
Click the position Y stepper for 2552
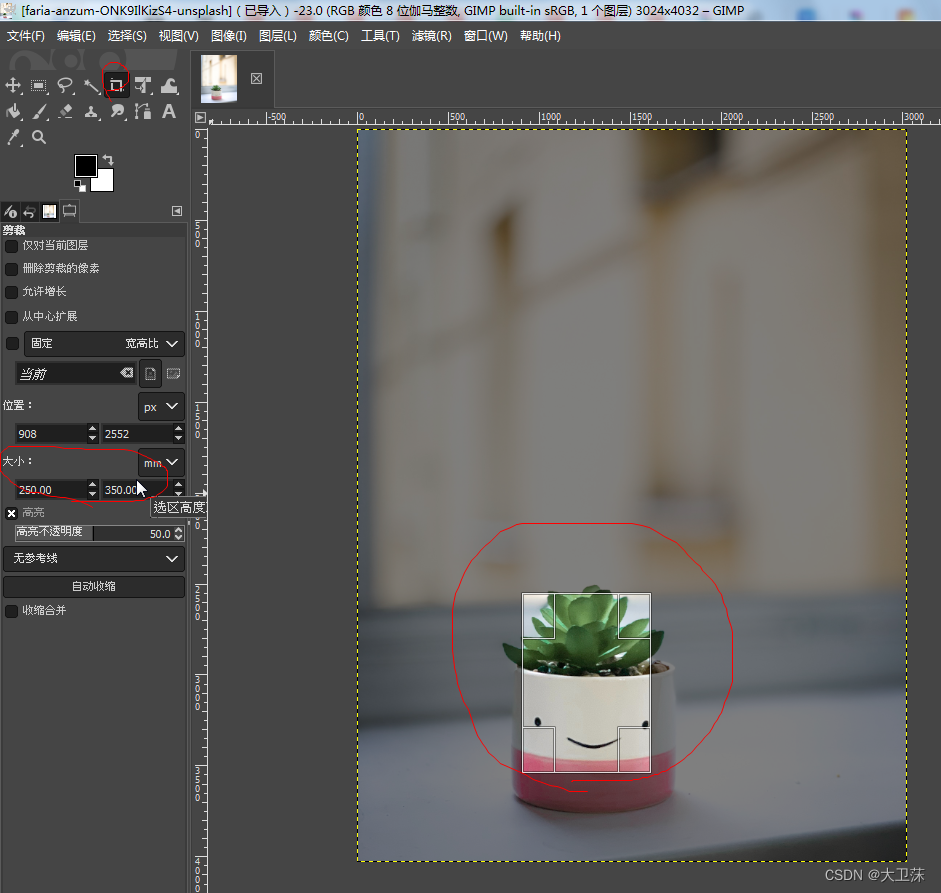click(x=178, y=433)
